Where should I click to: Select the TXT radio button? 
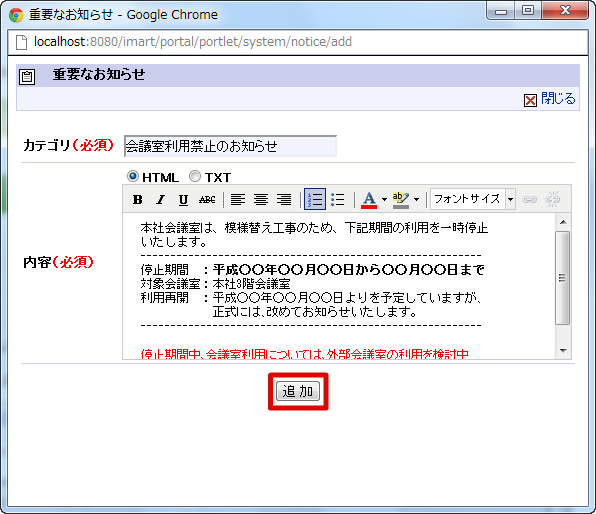click(195, 176)
